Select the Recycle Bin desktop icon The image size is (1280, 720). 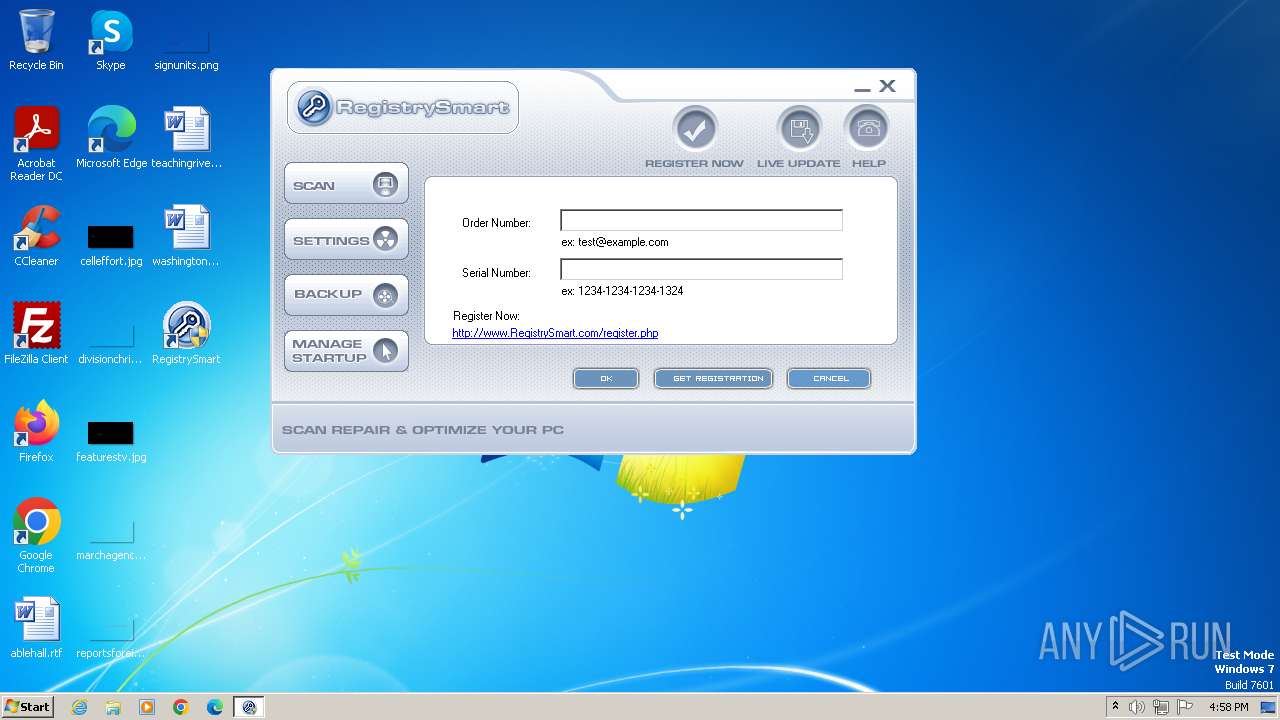36,41
